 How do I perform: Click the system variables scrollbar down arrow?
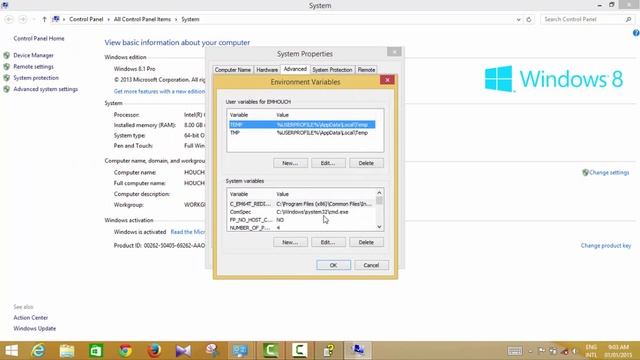(x=379, y=227)
